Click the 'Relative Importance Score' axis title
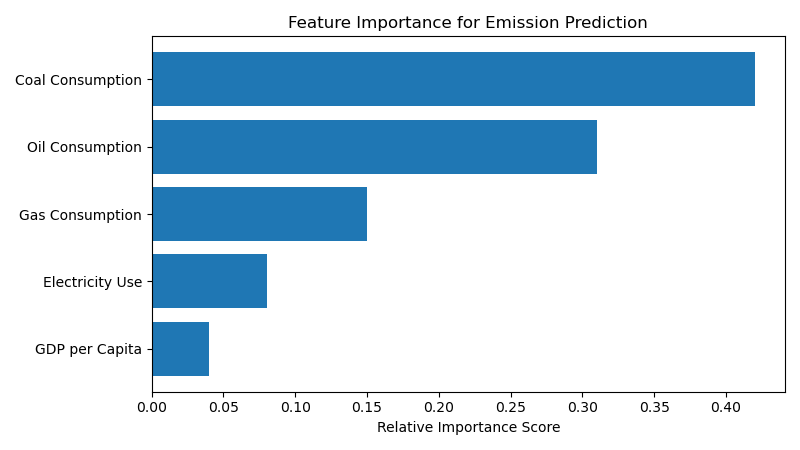 [x=468, y=427]
